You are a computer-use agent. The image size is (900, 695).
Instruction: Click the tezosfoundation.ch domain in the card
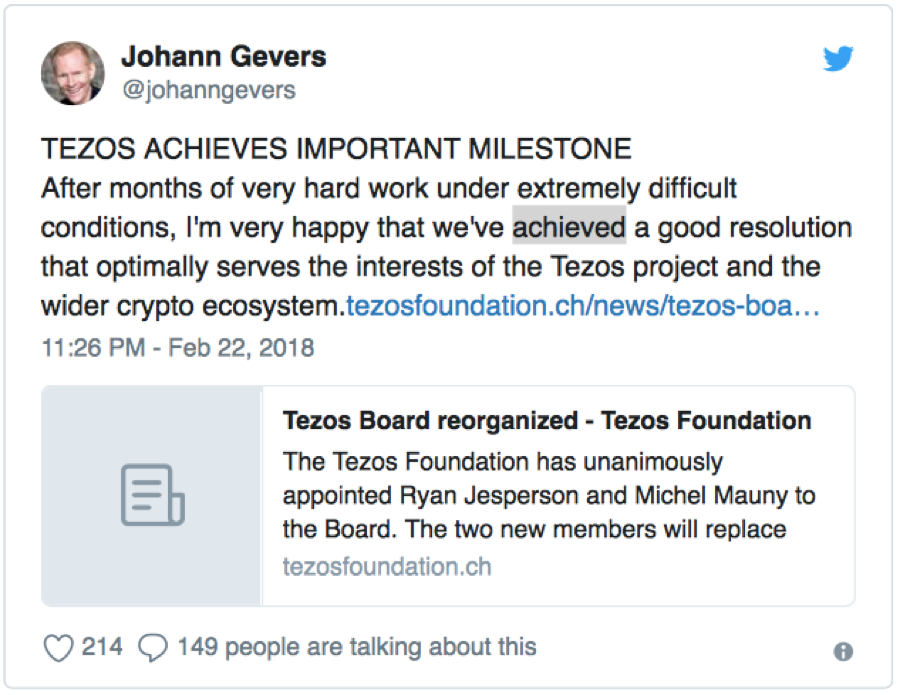tap(387, 568)
